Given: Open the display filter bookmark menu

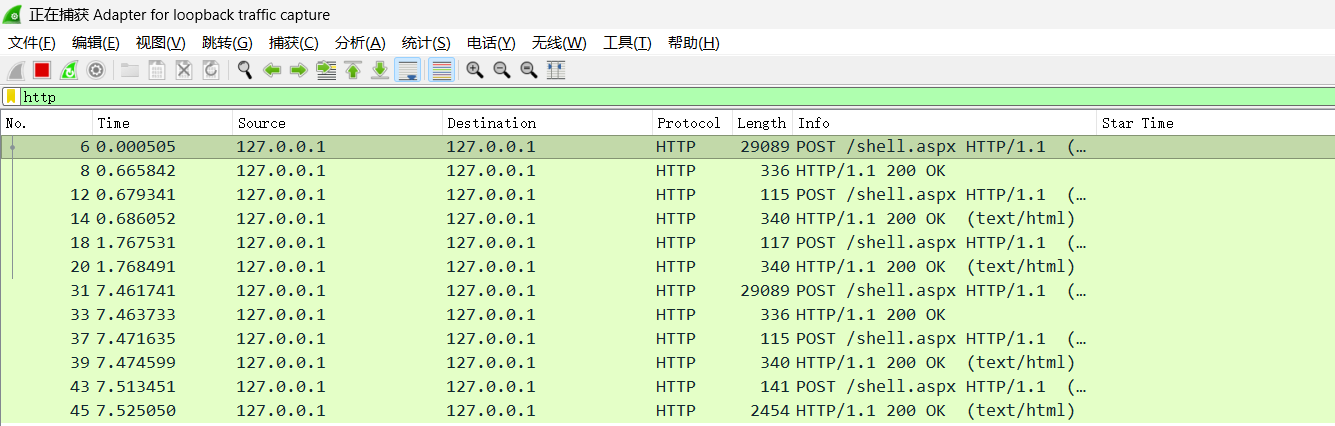Looking at the screenshot, I should click(11, 97).
